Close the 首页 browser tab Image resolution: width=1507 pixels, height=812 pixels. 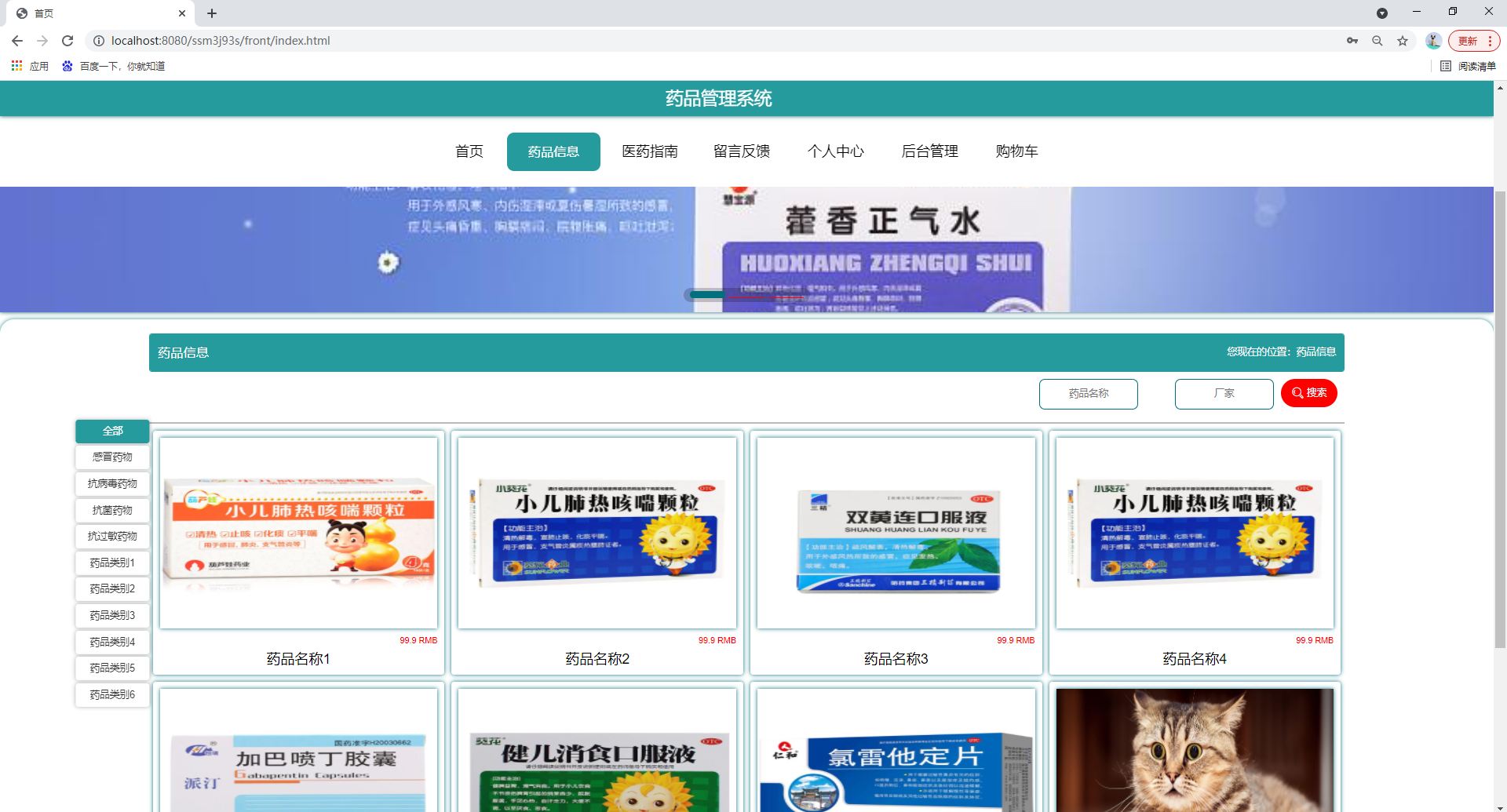182,13
